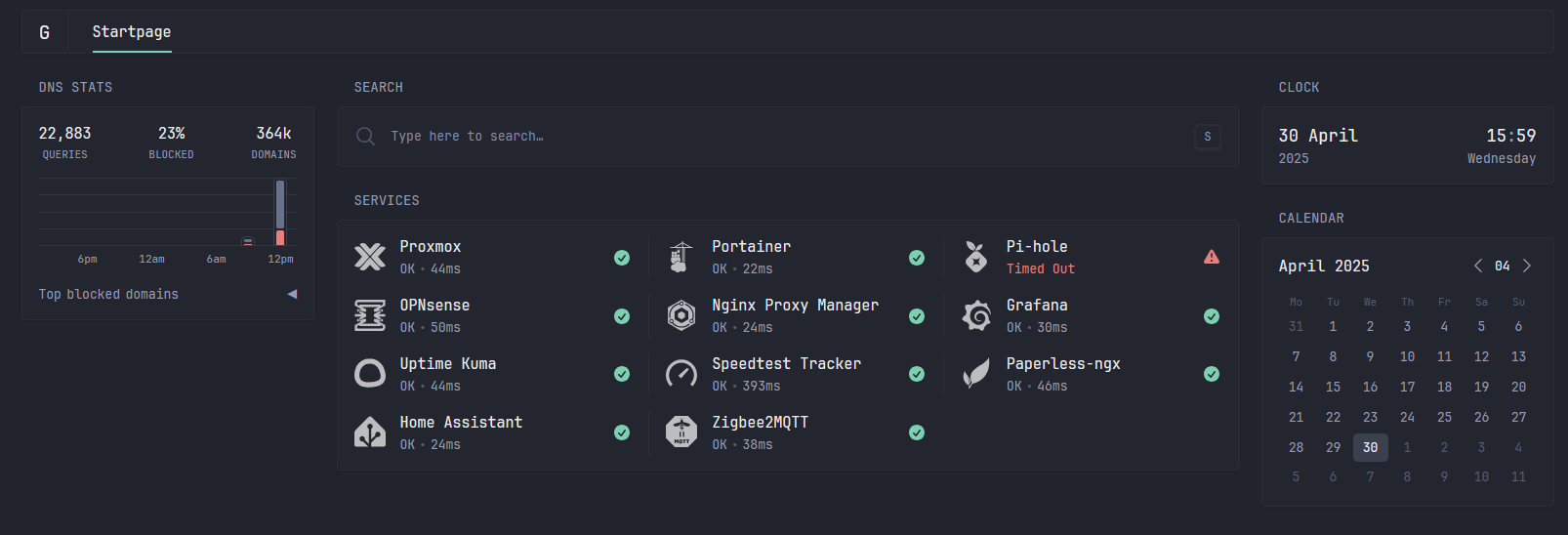Click the Grafana logo icon
1568x535 pixels.
[x=976, y=315]
